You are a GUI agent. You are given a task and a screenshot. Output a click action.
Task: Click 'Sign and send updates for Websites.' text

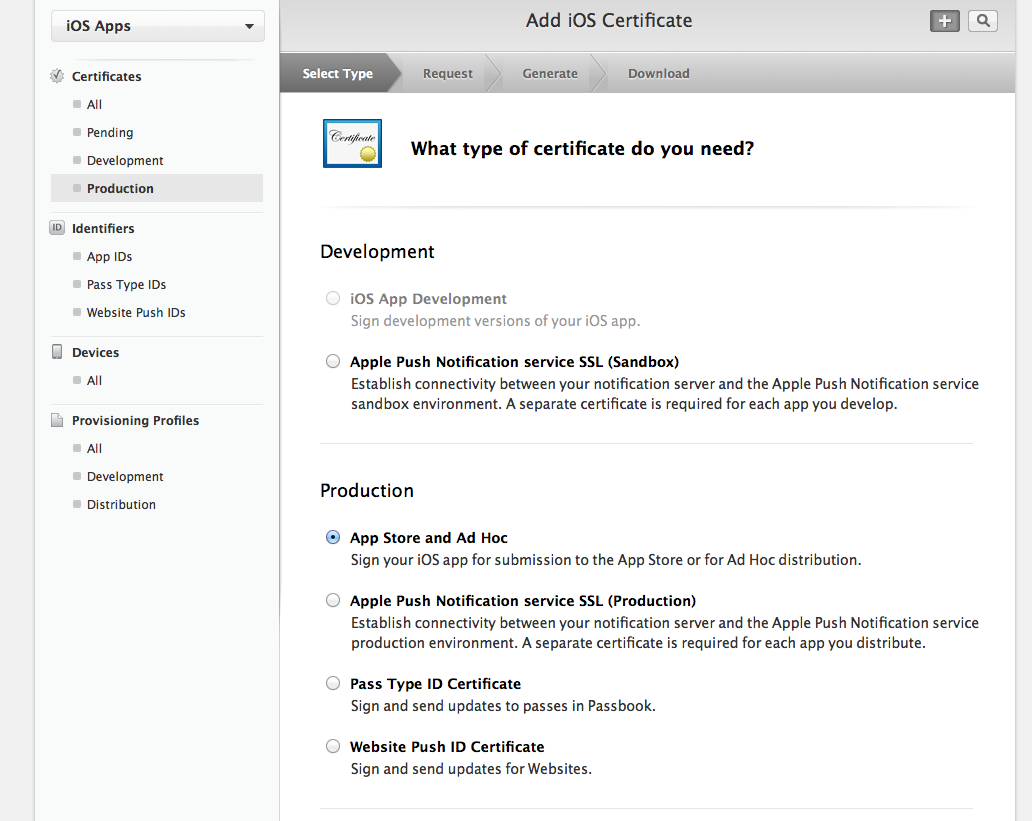point(471,769)
